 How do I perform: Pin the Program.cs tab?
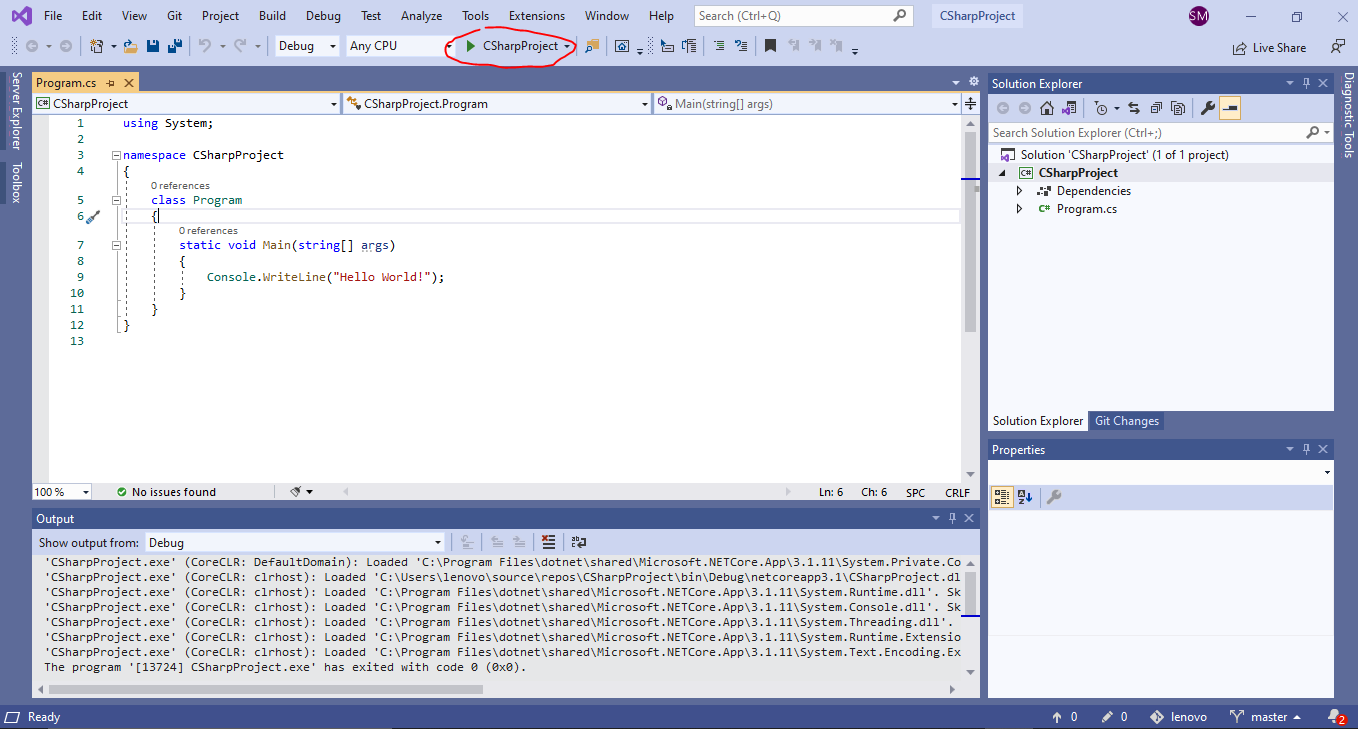point(110,83)
